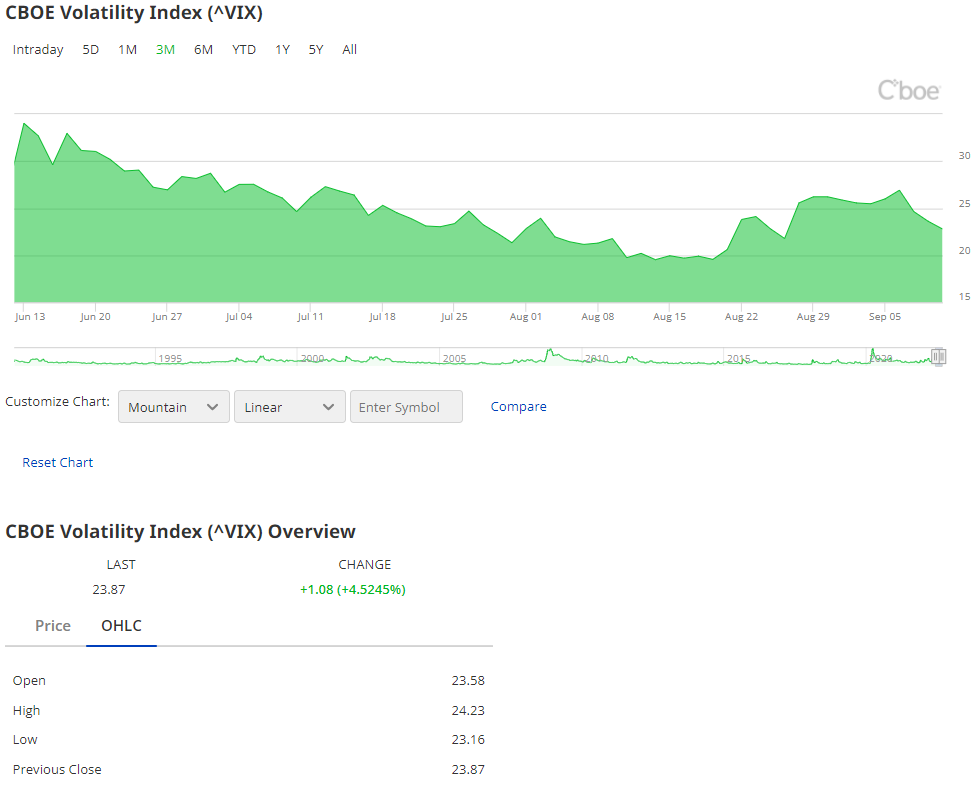Switch to the Price tab
Screen dimensions: 978x788
click(x=53, y=626)
